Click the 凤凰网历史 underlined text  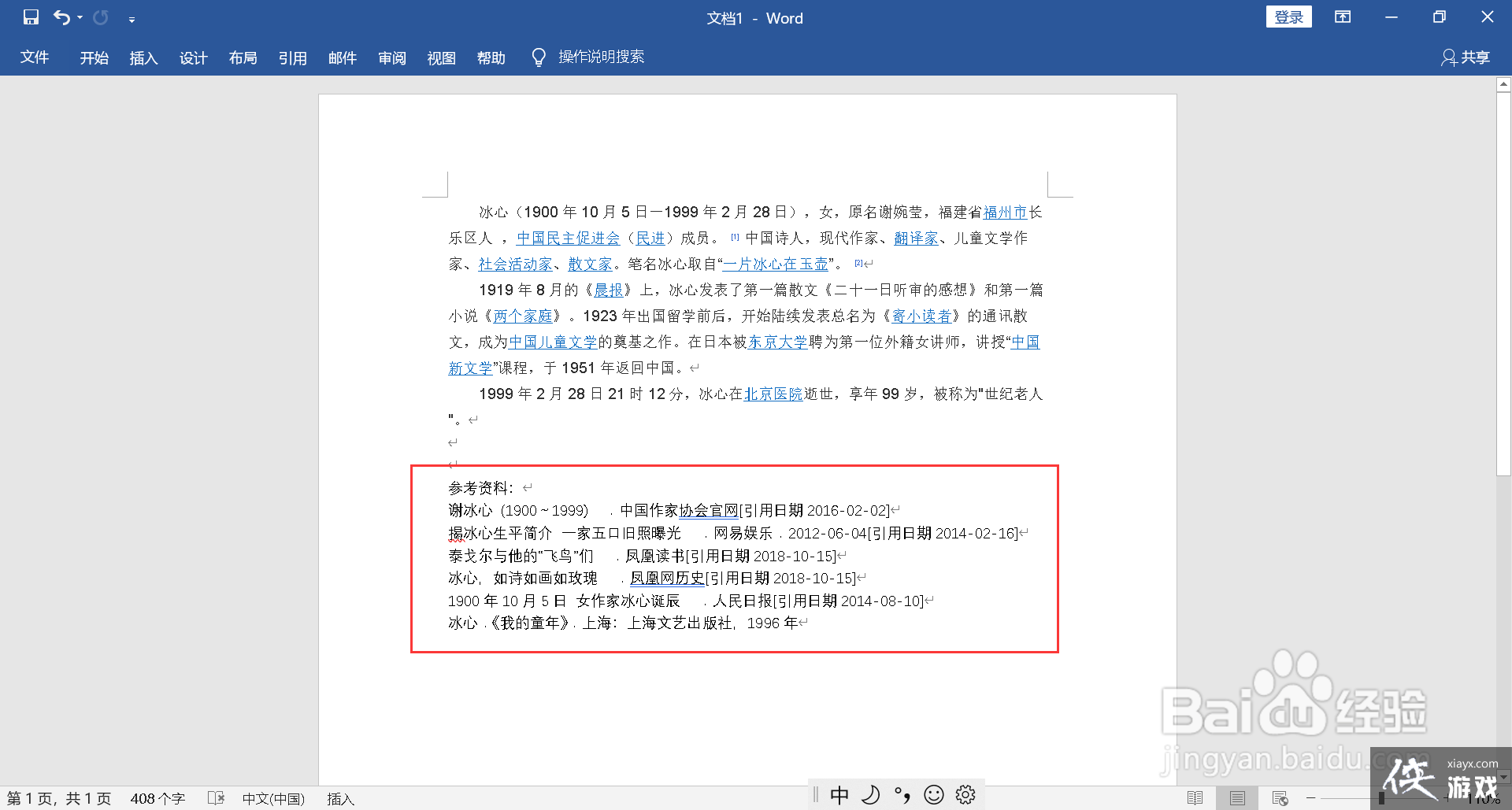click(667, 579)
